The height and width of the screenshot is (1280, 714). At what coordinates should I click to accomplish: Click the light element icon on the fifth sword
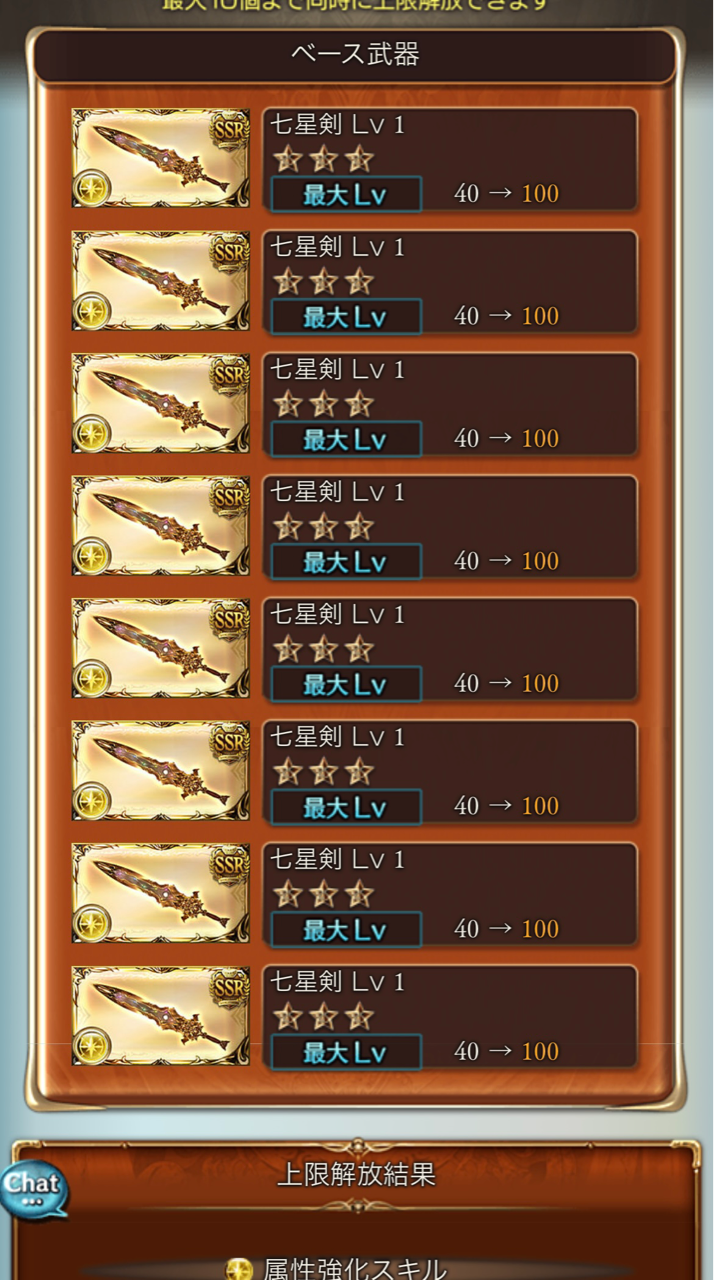point(92,678)
